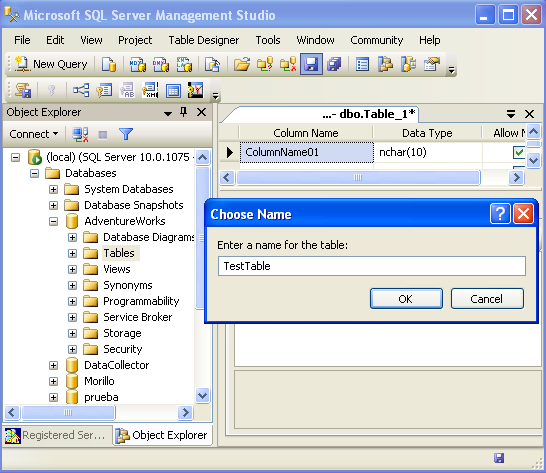Open the Edit menu
This screenshot has height=473, width=546.
55,40
